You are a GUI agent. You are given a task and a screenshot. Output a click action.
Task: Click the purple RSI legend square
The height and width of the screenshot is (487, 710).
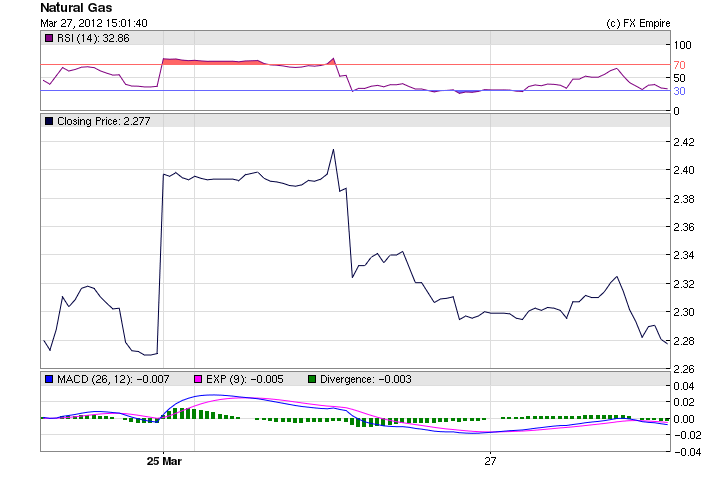pyautogui.click(x=49, y=38)
